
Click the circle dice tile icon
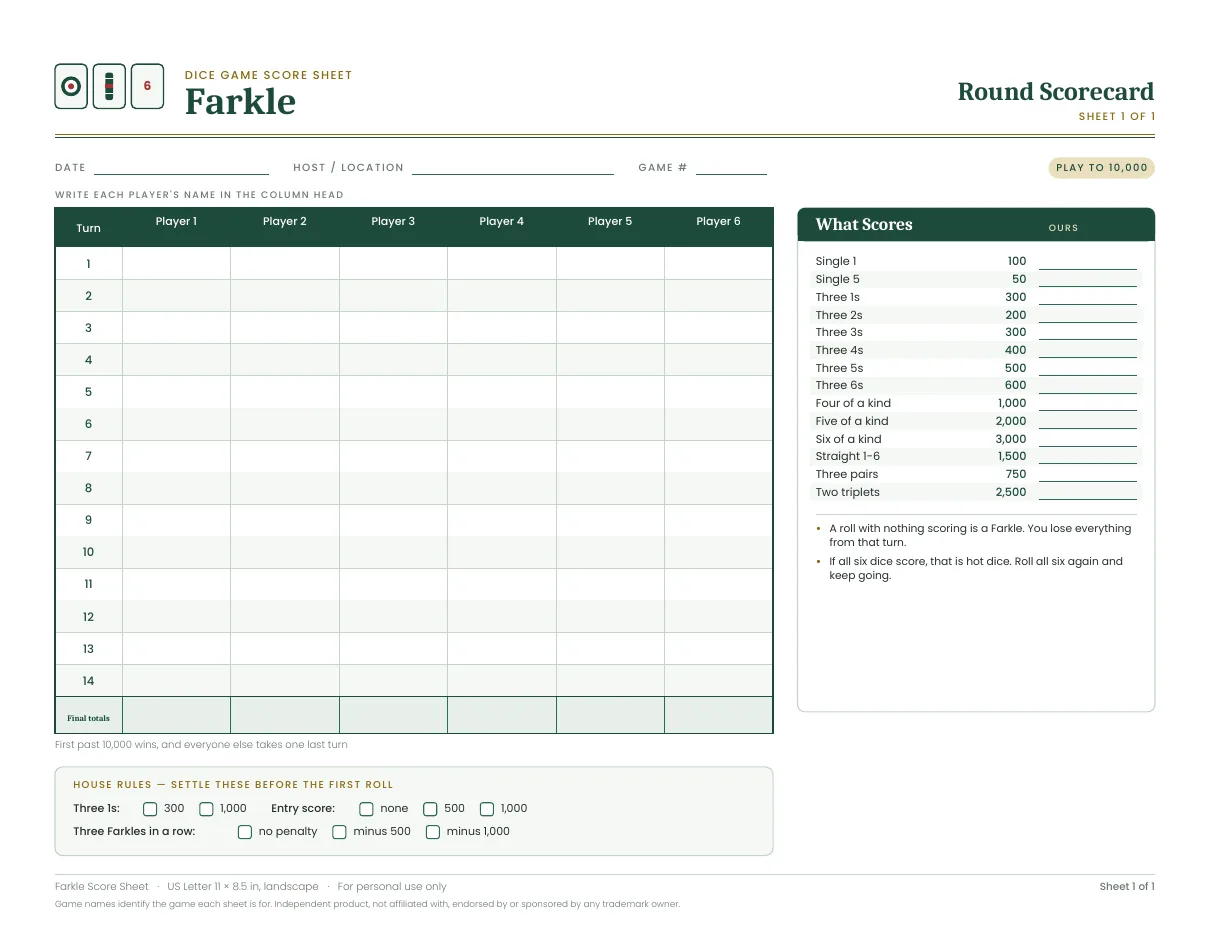70,86
